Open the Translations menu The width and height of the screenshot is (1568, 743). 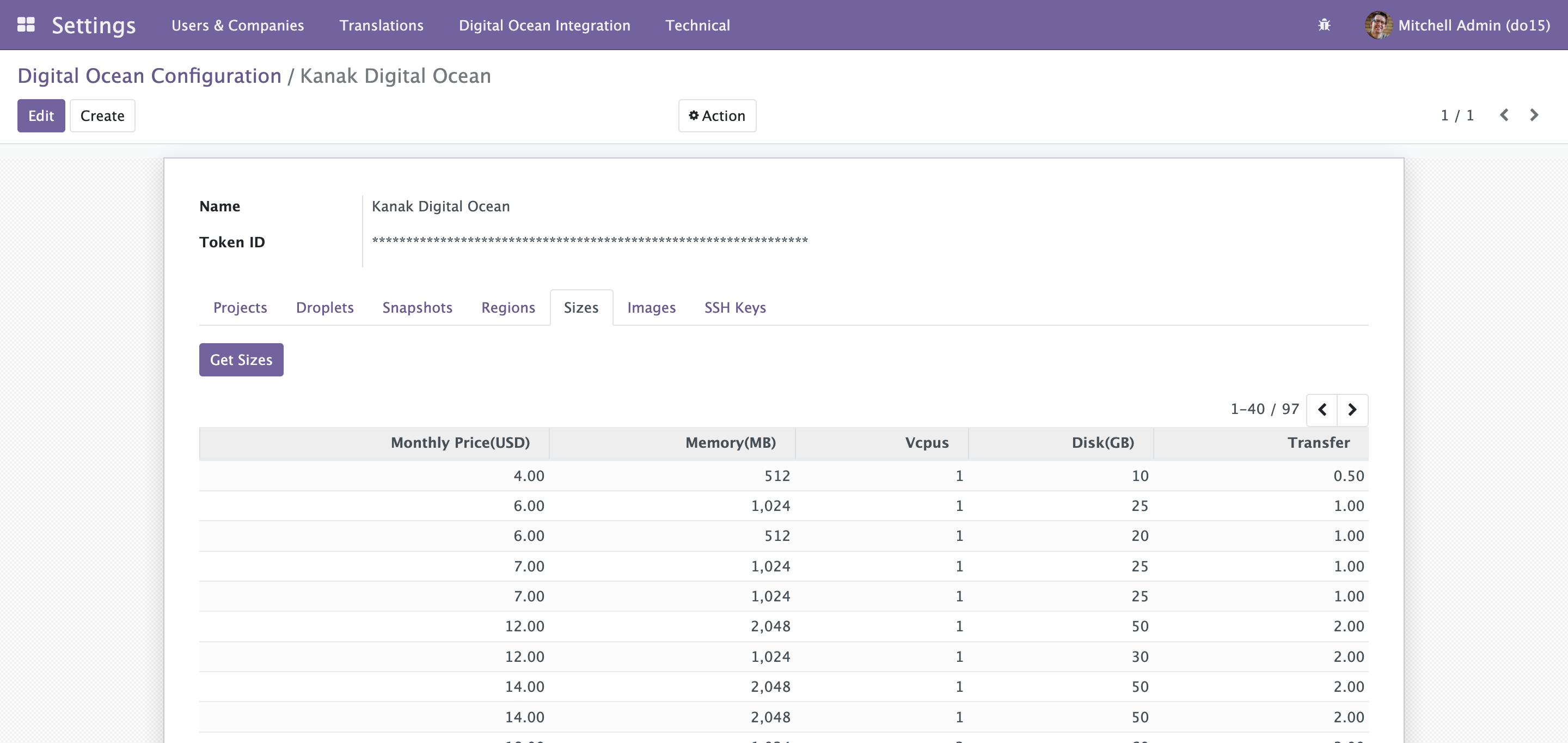(381, 25)
